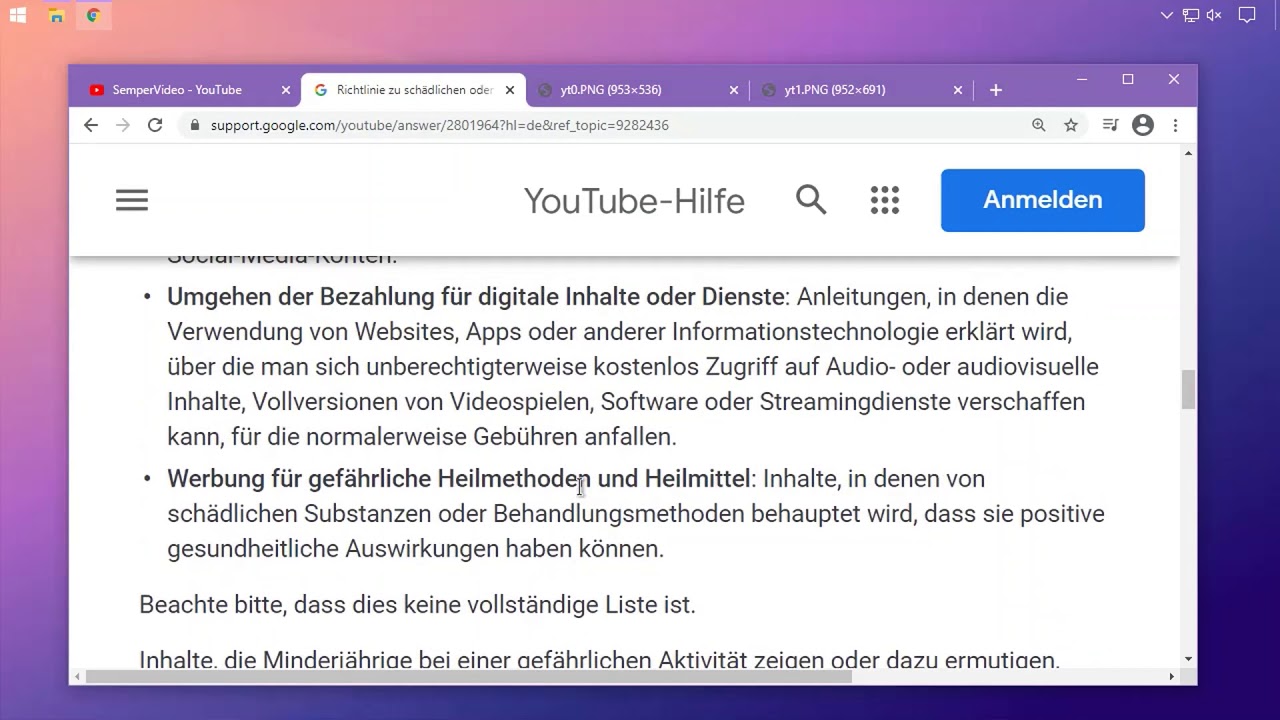The image size is (1280, 720).
Task: Click the text 'Beachte bitte, dass dies keine vollständige Liste ist.'
Action: click(x=417, y=605)
